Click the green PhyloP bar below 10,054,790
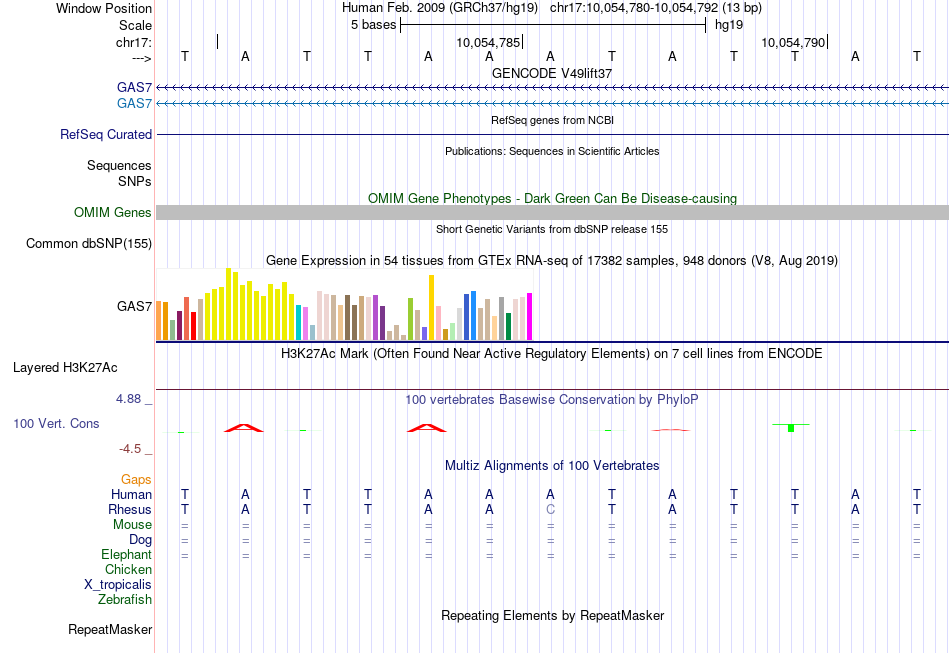 coord(791,428)
